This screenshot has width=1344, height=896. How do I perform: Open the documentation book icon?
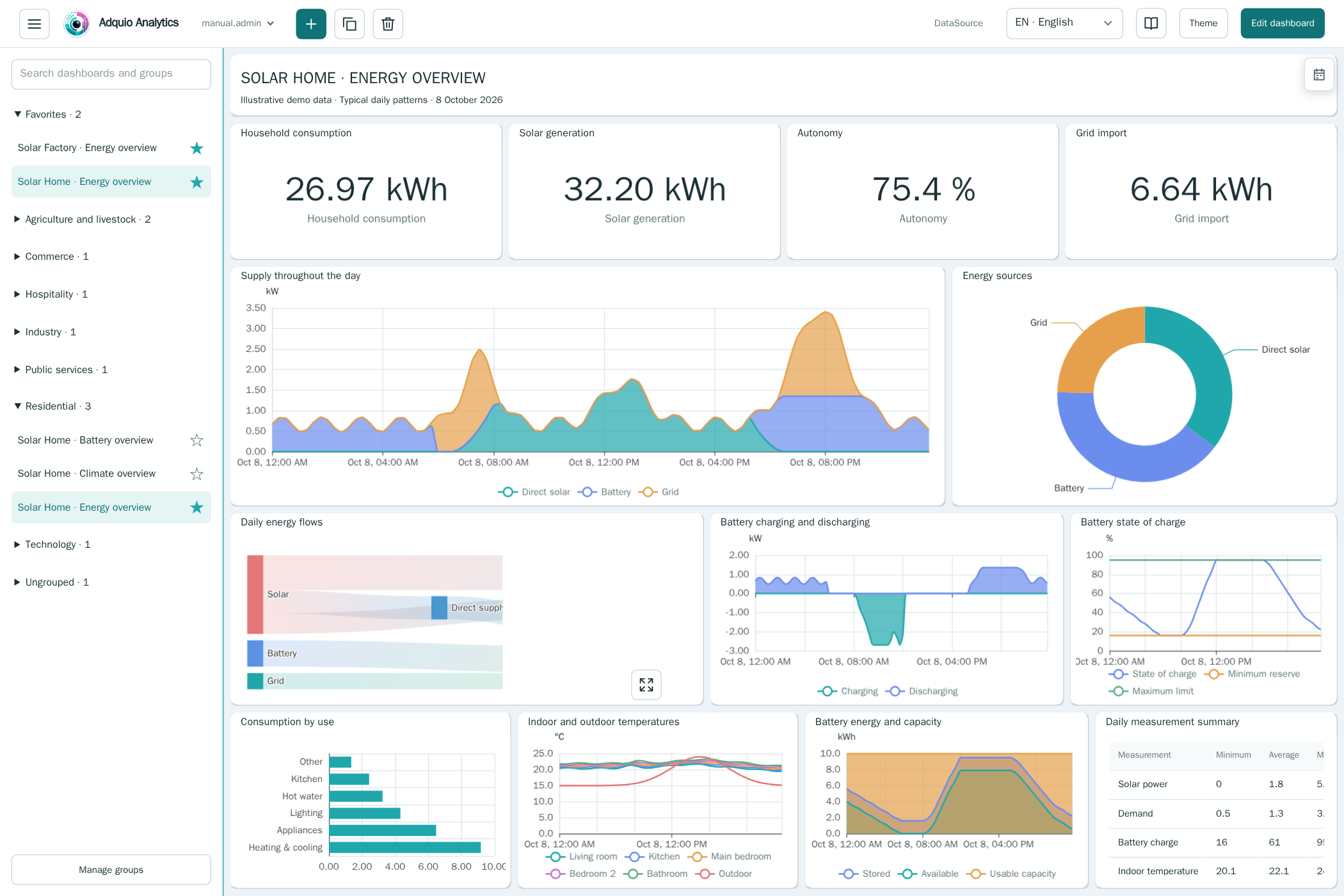tap(1151, 24)
